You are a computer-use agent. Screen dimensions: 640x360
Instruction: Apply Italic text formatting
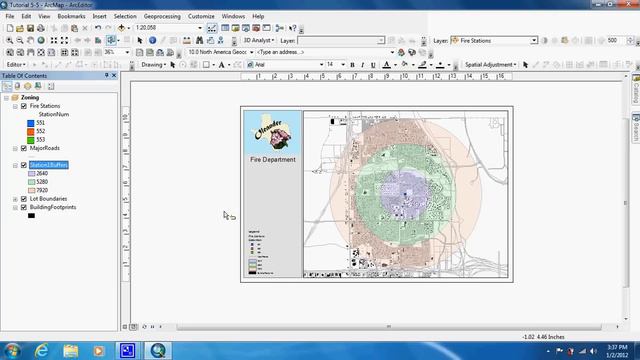pos(362,65)
